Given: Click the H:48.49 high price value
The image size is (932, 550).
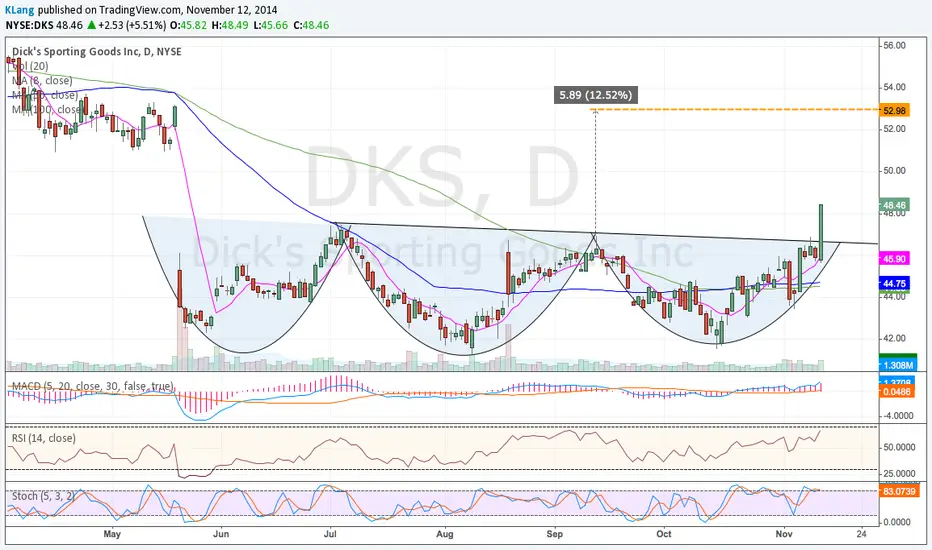Looking at the screenshot, I should click(x=230, y=25).
